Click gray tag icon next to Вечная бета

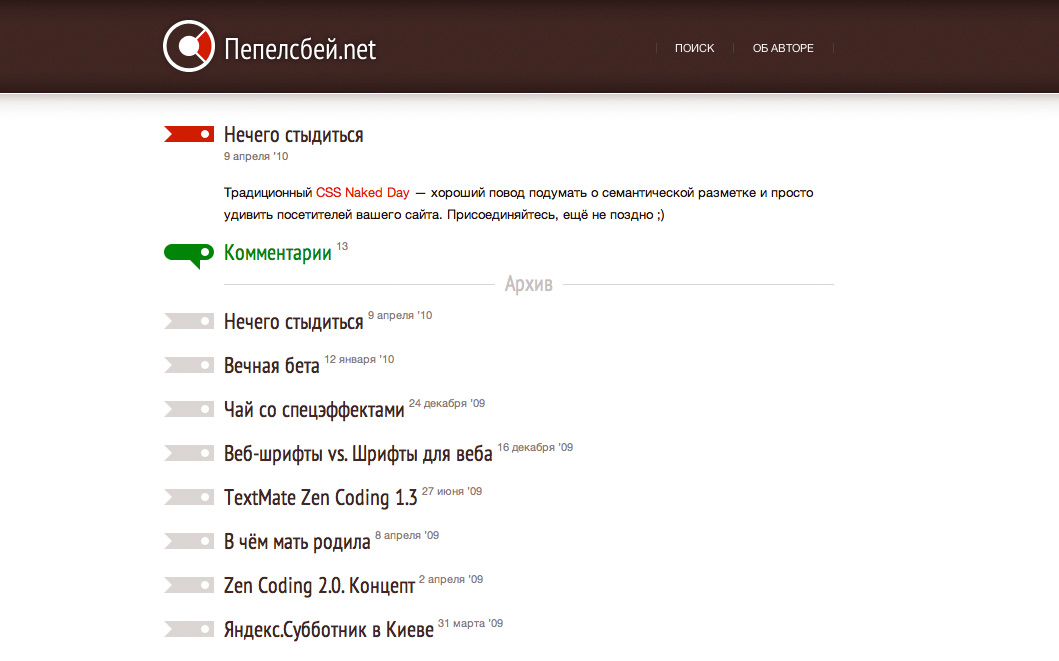point(189,365)
